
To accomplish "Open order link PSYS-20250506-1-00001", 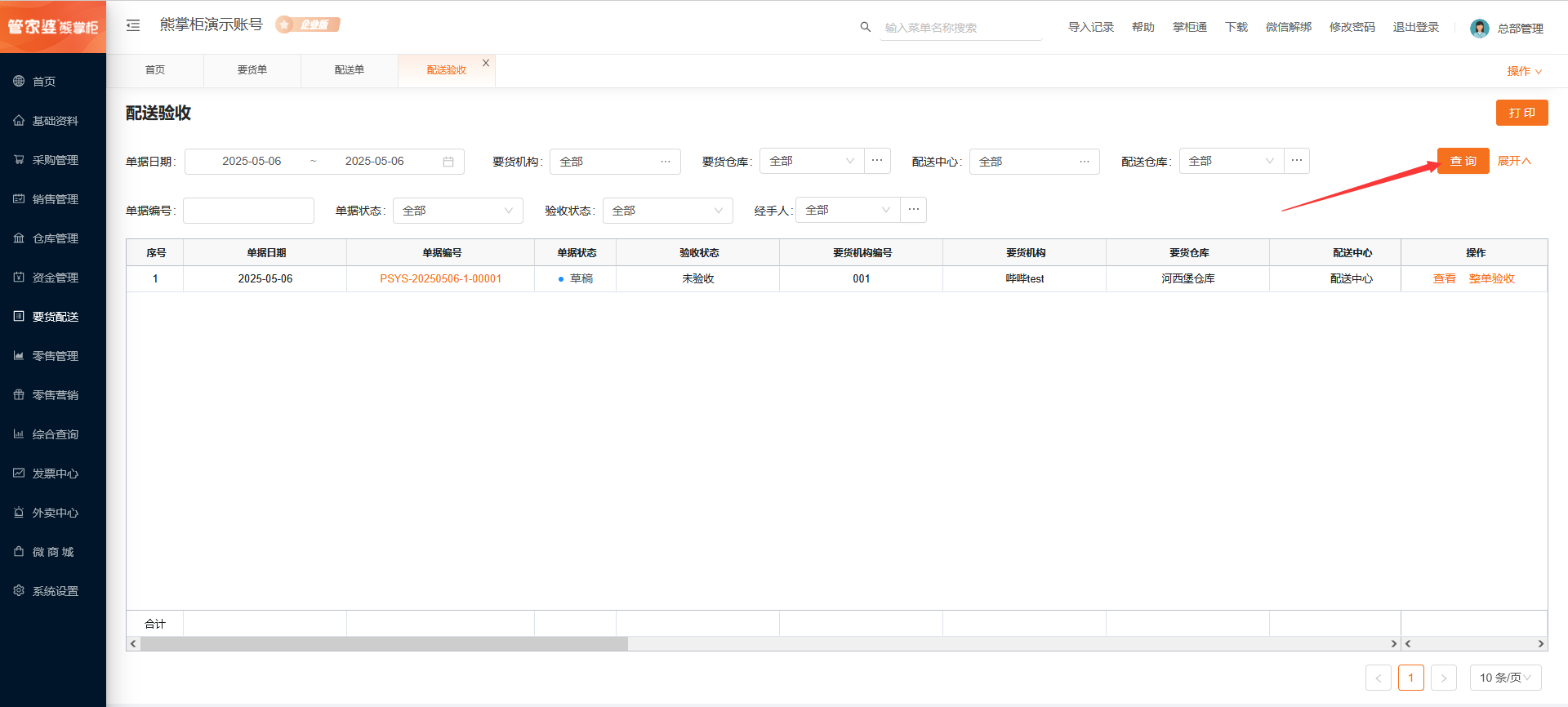I will 441,278.
